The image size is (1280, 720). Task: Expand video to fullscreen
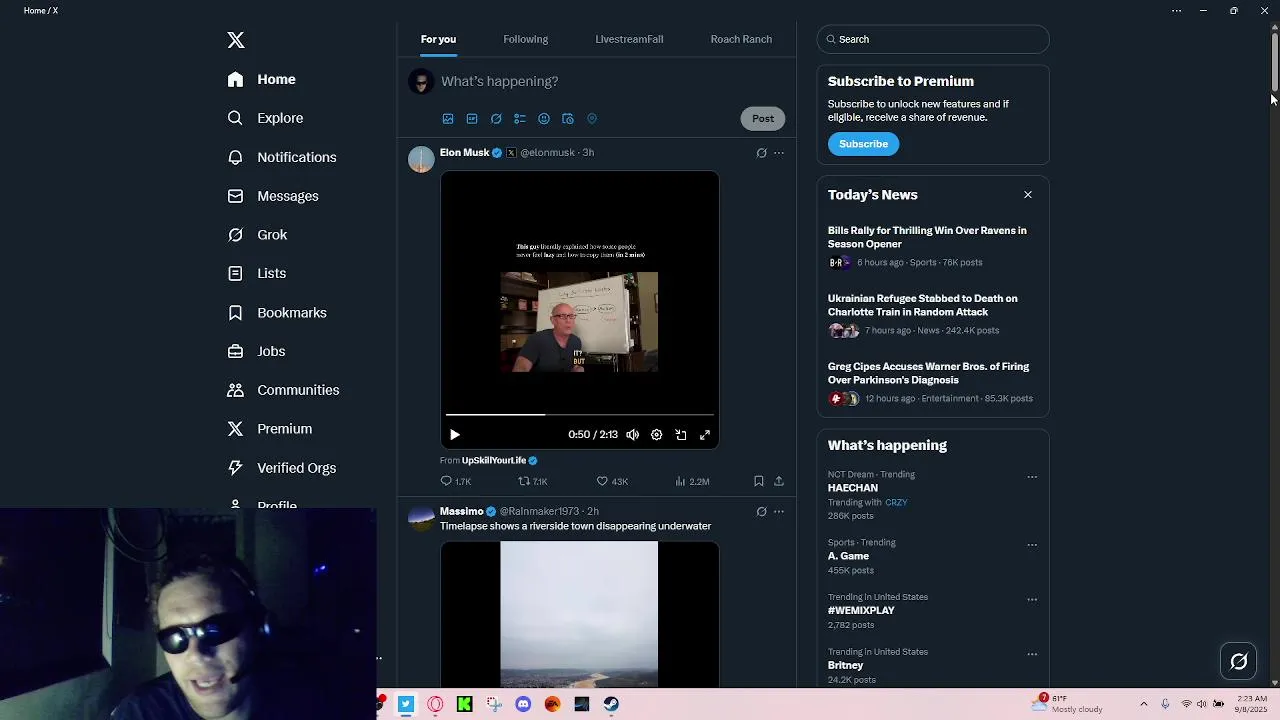[705, 435]
